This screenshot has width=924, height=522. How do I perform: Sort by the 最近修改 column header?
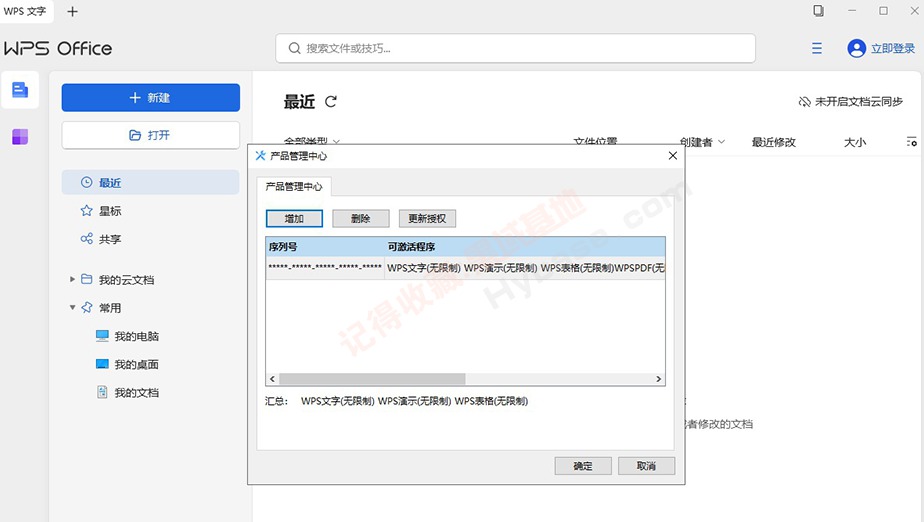[x=773, y=142]
